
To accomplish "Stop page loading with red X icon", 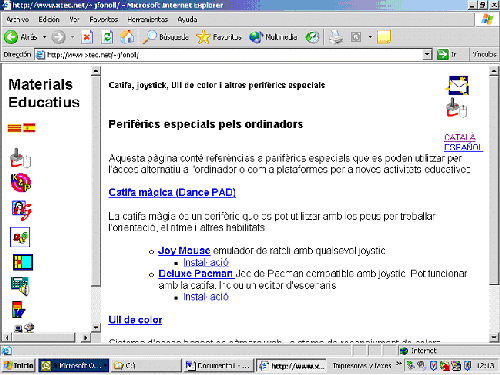I will pos(87,37).
